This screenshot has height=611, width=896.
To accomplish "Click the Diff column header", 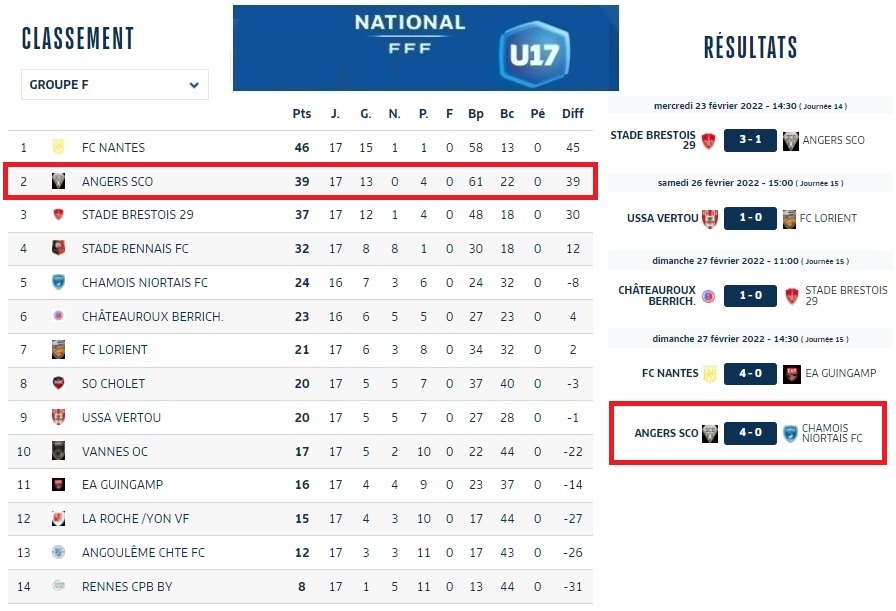I will [x=572, y=114].
